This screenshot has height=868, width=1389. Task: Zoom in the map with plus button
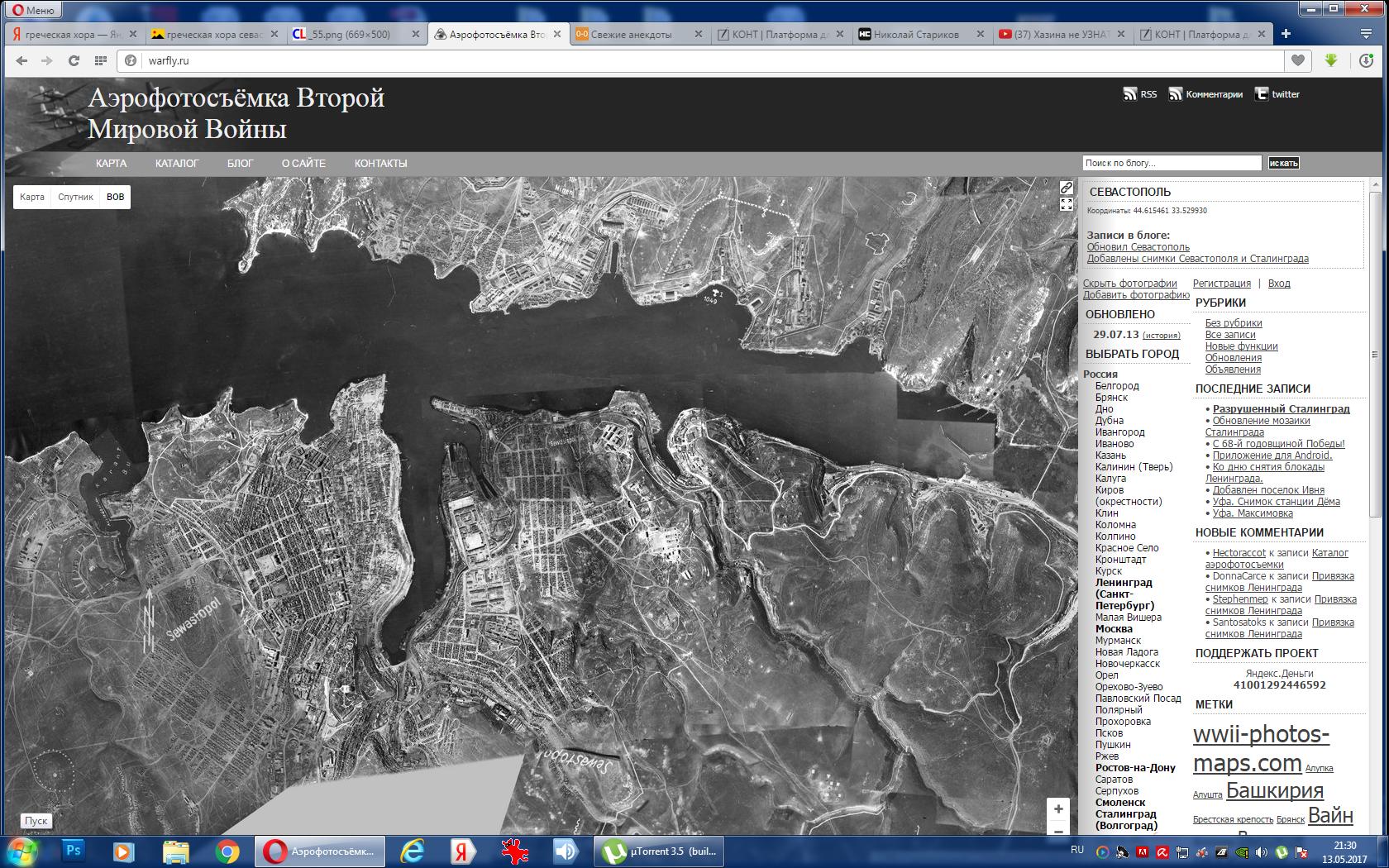1058,808
